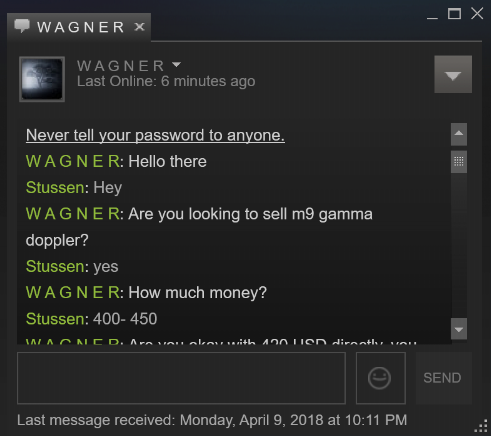This screenshot has height=436, width=491.
Task: Close the chat window with X
Action: pos(477,14)
